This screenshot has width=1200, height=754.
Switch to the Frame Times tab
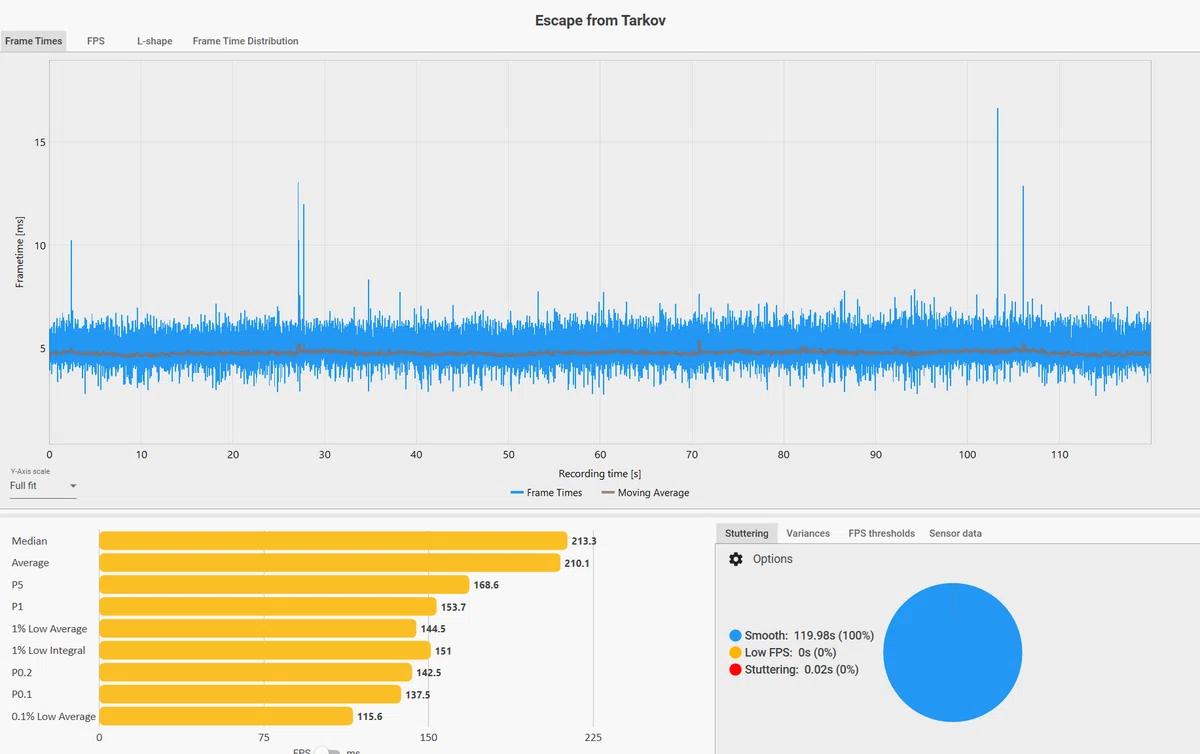click(x=33, y=41)
